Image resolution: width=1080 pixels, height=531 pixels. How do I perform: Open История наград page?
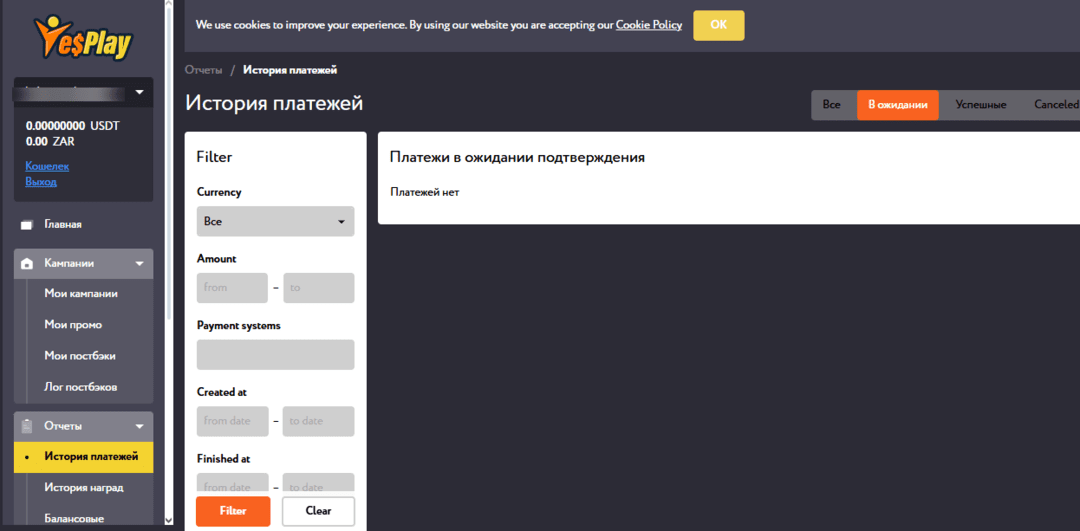click(x=83, y=488)
